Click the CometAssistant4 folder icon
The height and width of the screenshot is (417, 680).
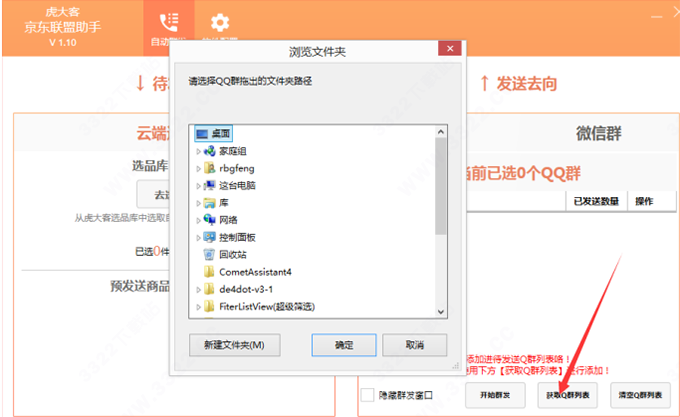tap(209, 272)
